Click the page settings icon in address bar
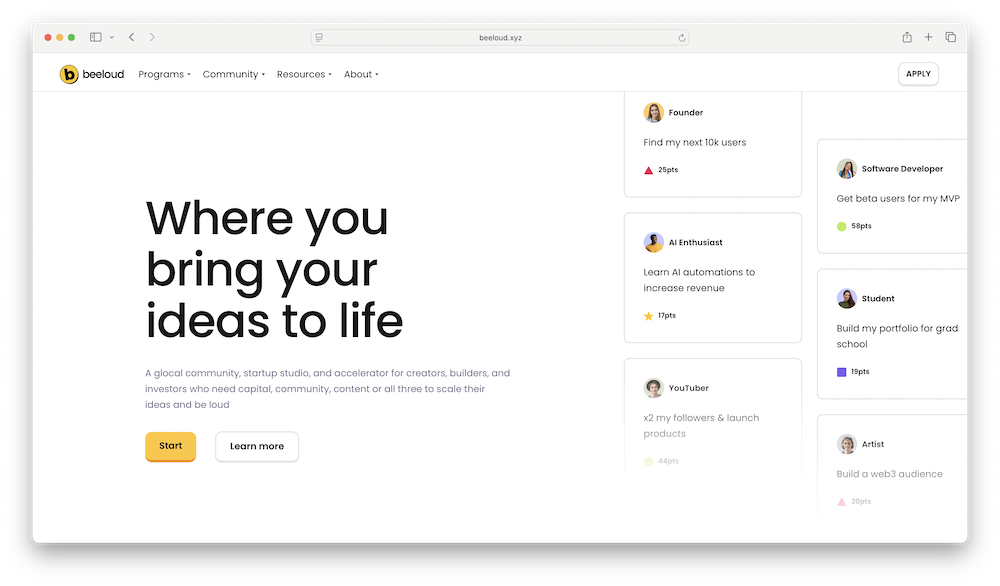 [319, 38]
